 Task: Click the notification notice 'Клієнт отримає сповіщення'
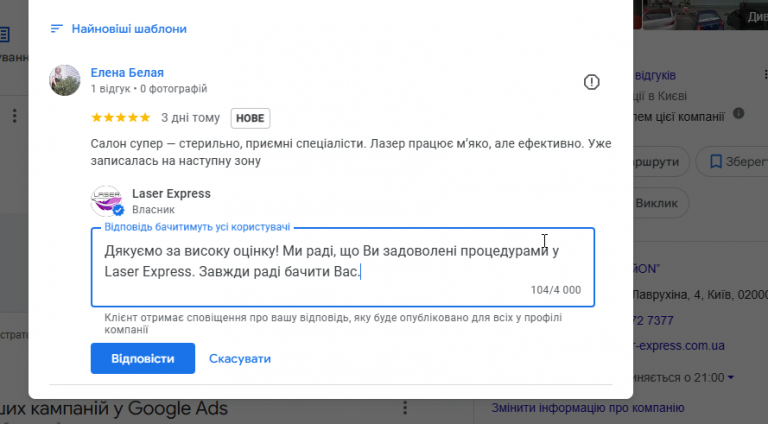coord(333,323)
